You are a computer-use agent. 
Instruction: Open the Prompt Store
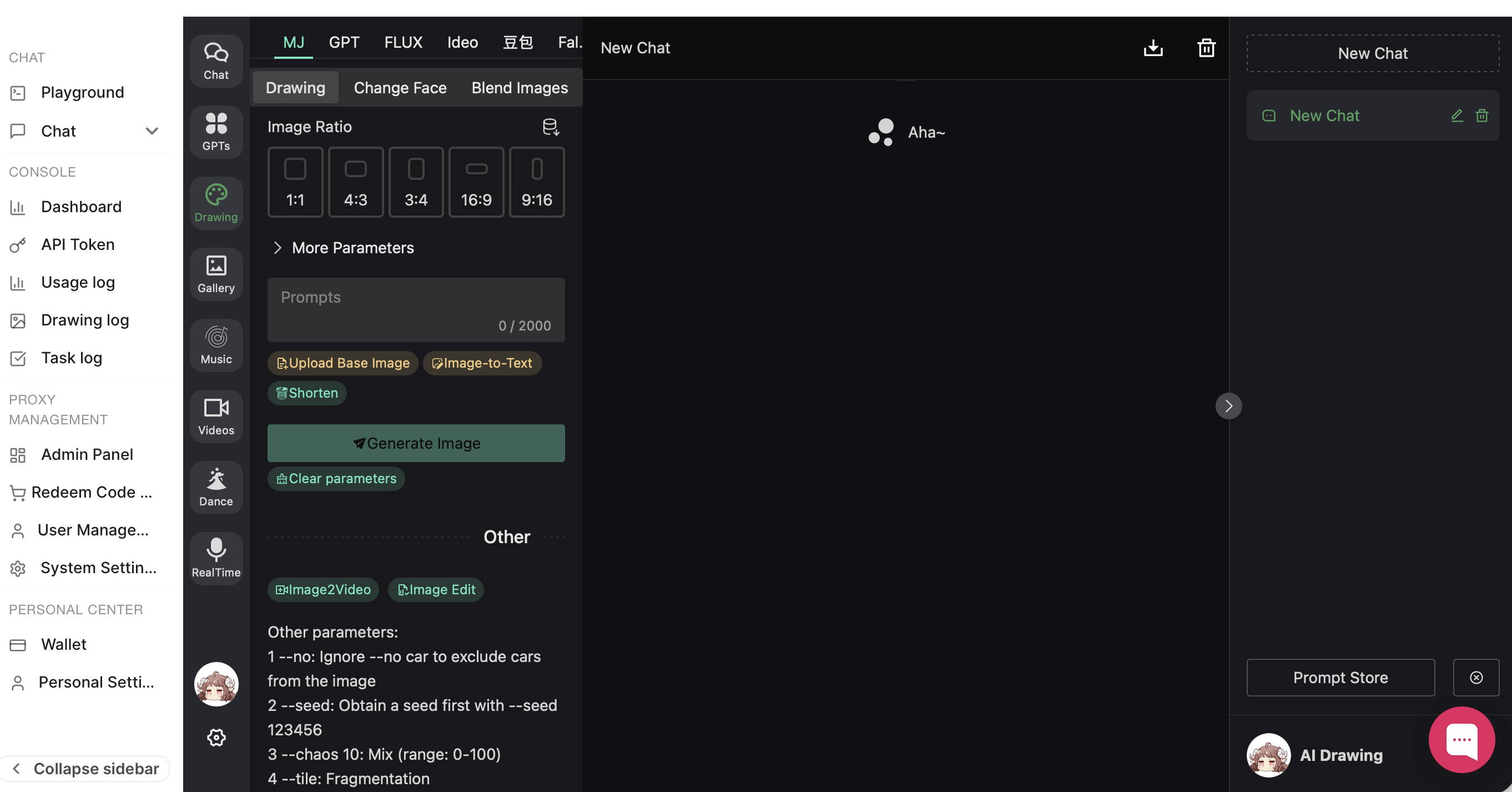coord(1340,678)
